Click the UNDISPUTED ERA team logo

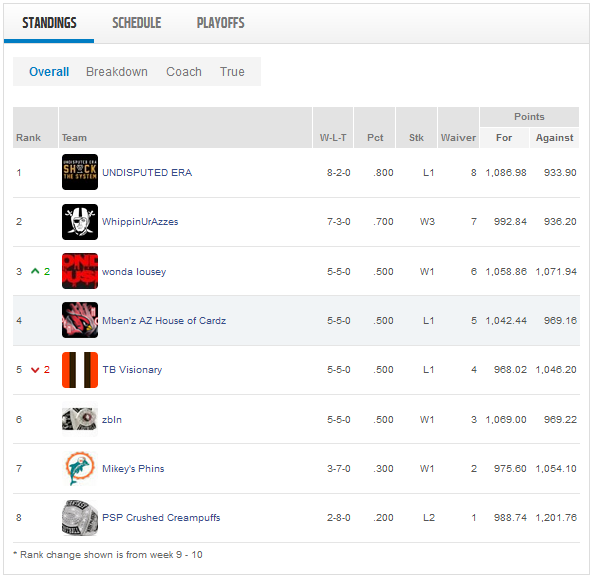pyautogui.click(x=80, y=172)
